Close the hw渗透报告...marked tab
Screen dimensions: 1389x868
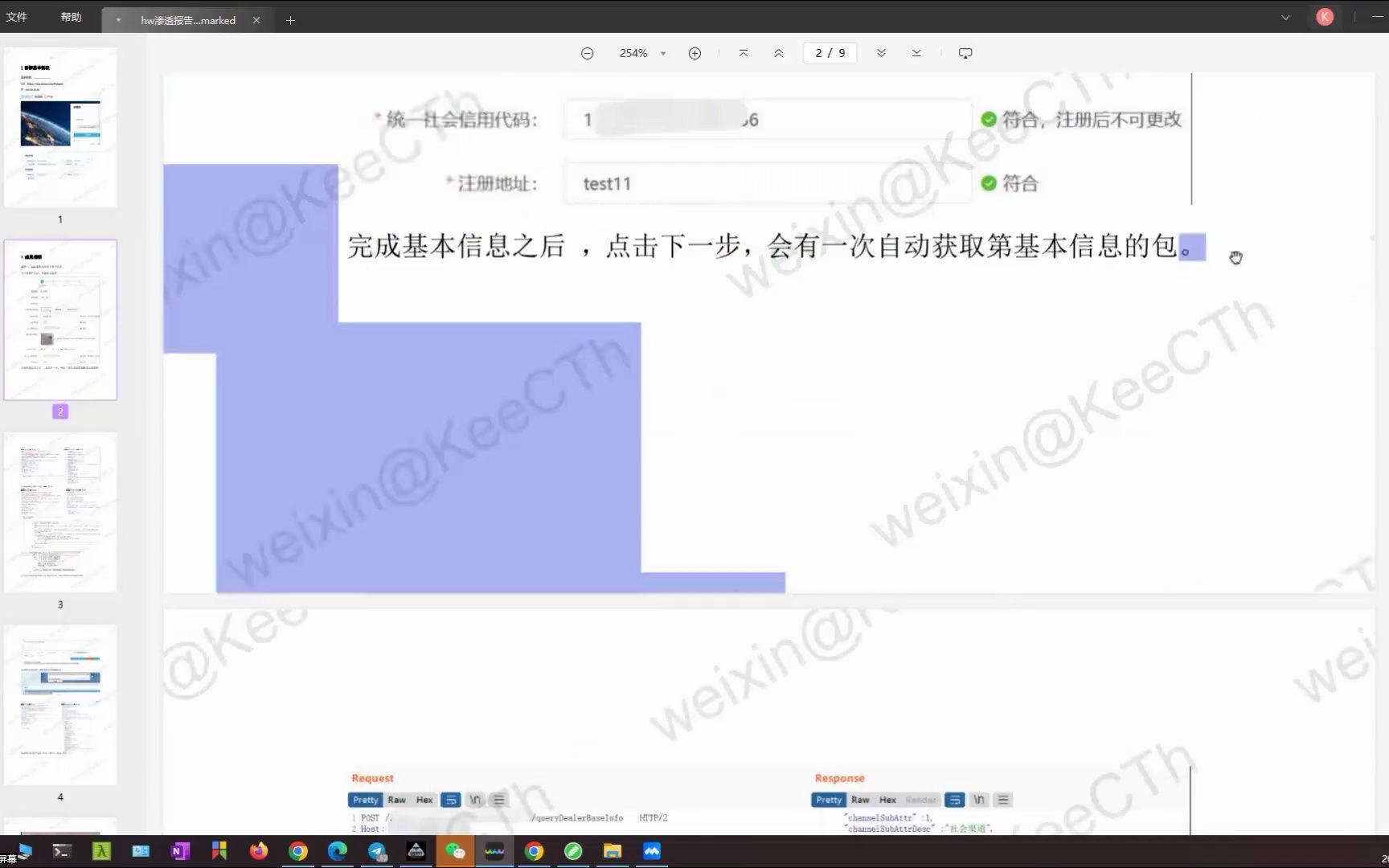tap(256, 20)
